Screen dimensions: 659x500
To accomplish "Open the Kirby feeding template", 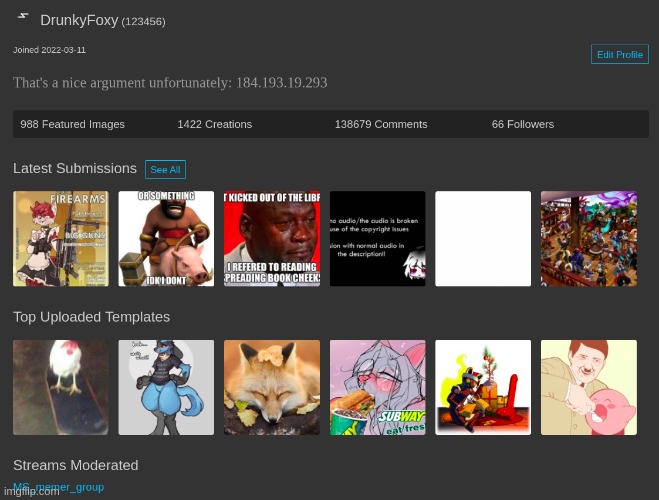I will [x=589, y=387].
